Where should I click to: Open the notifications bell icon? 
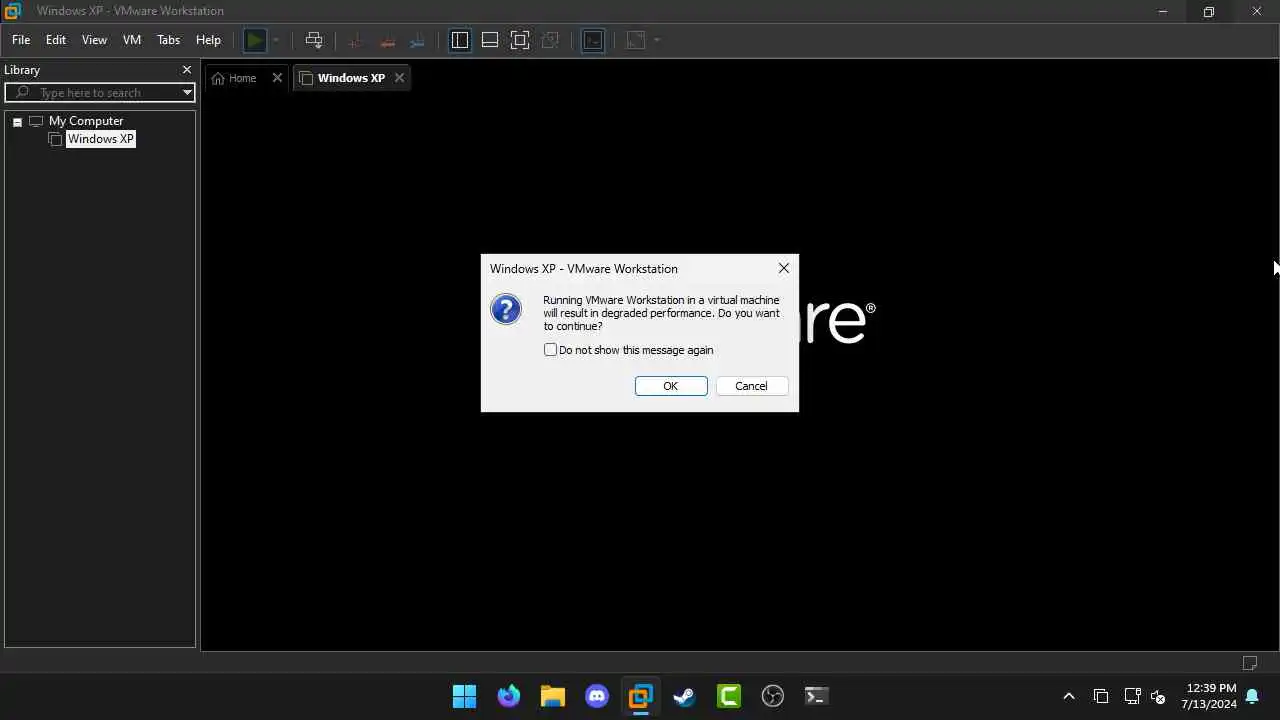pos(1252,696)
